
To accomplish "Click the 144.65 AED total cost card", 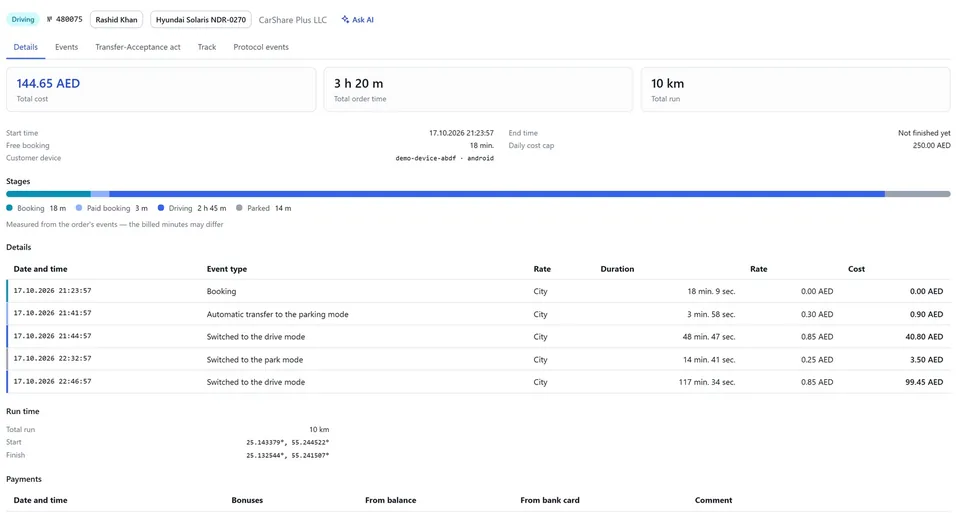I will pos(161,89).
